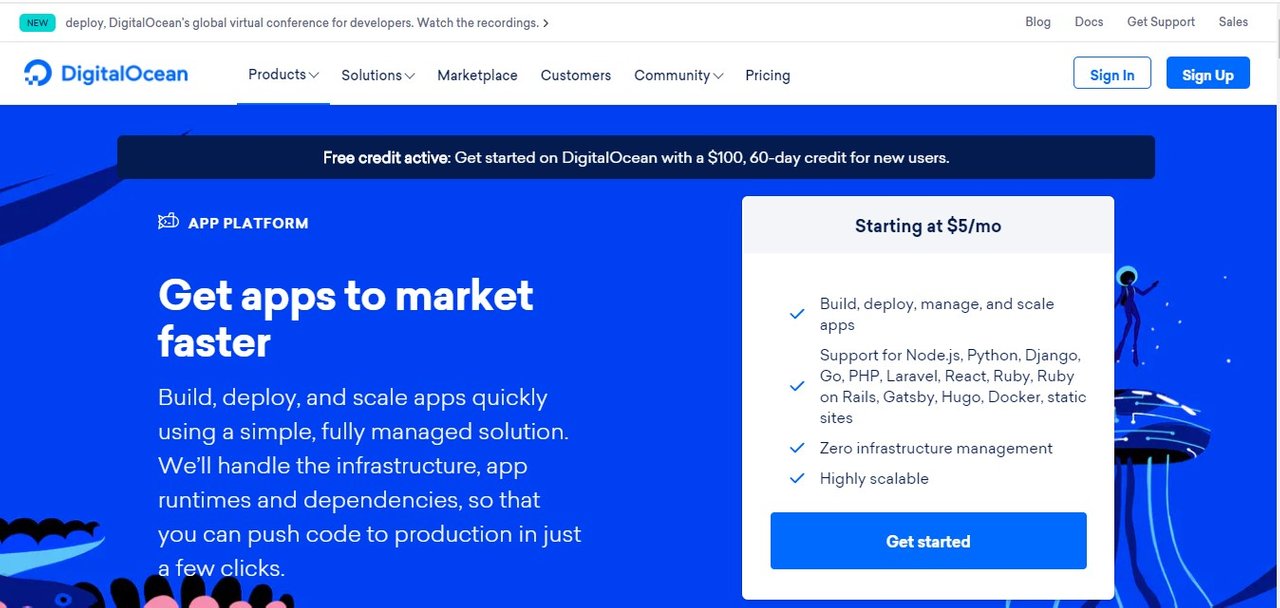This screenshot has width=1280, height=608.
Task: Open the Get Support link
Action: 1161,22
